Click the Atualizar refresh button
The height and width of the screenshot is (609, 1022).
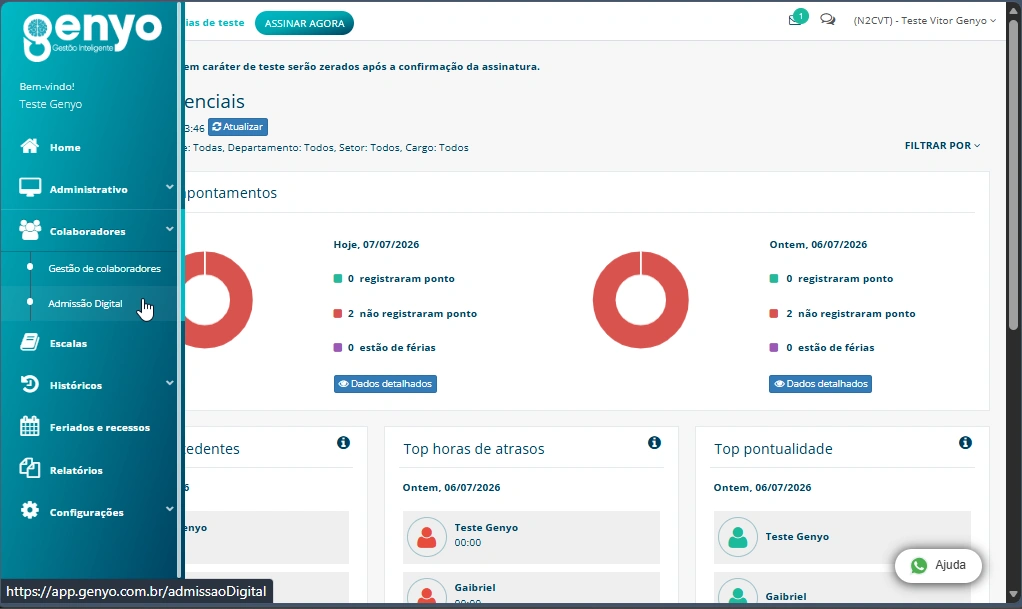(238, 126)
